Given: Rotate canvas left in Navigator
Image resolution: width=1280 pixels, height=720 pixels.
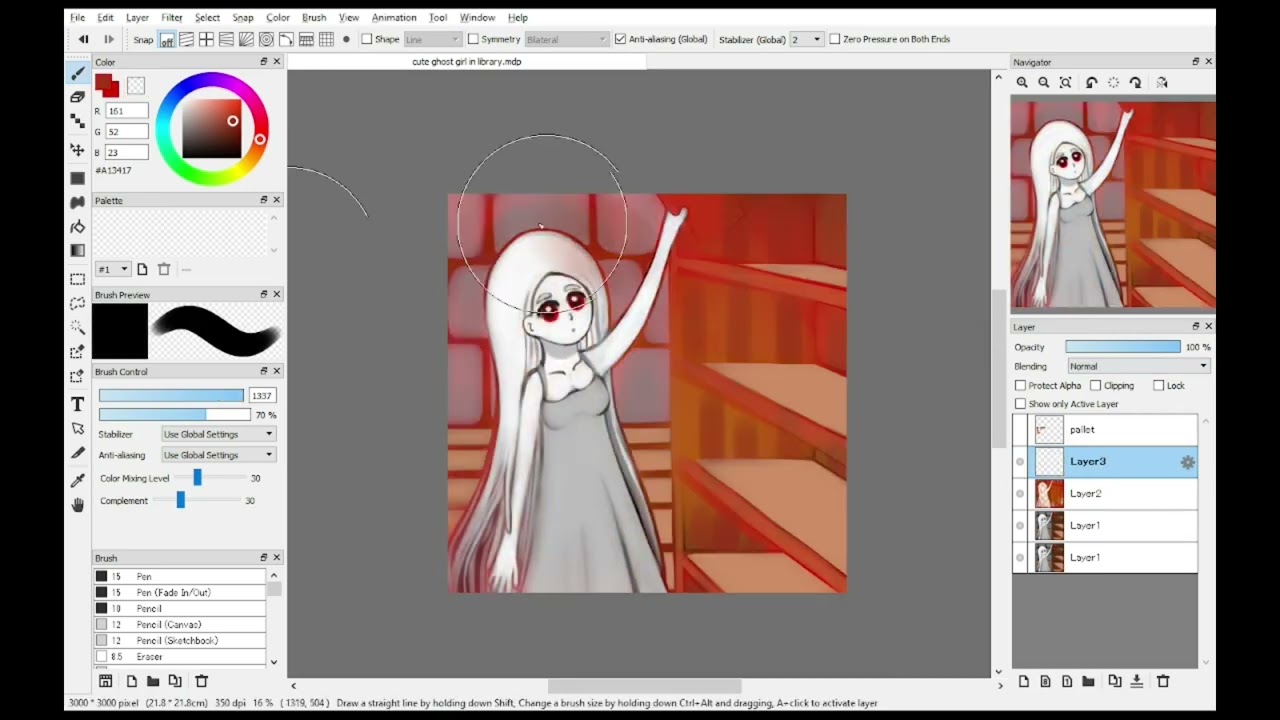Looking at the screenshot, I should click(1092, 83).
